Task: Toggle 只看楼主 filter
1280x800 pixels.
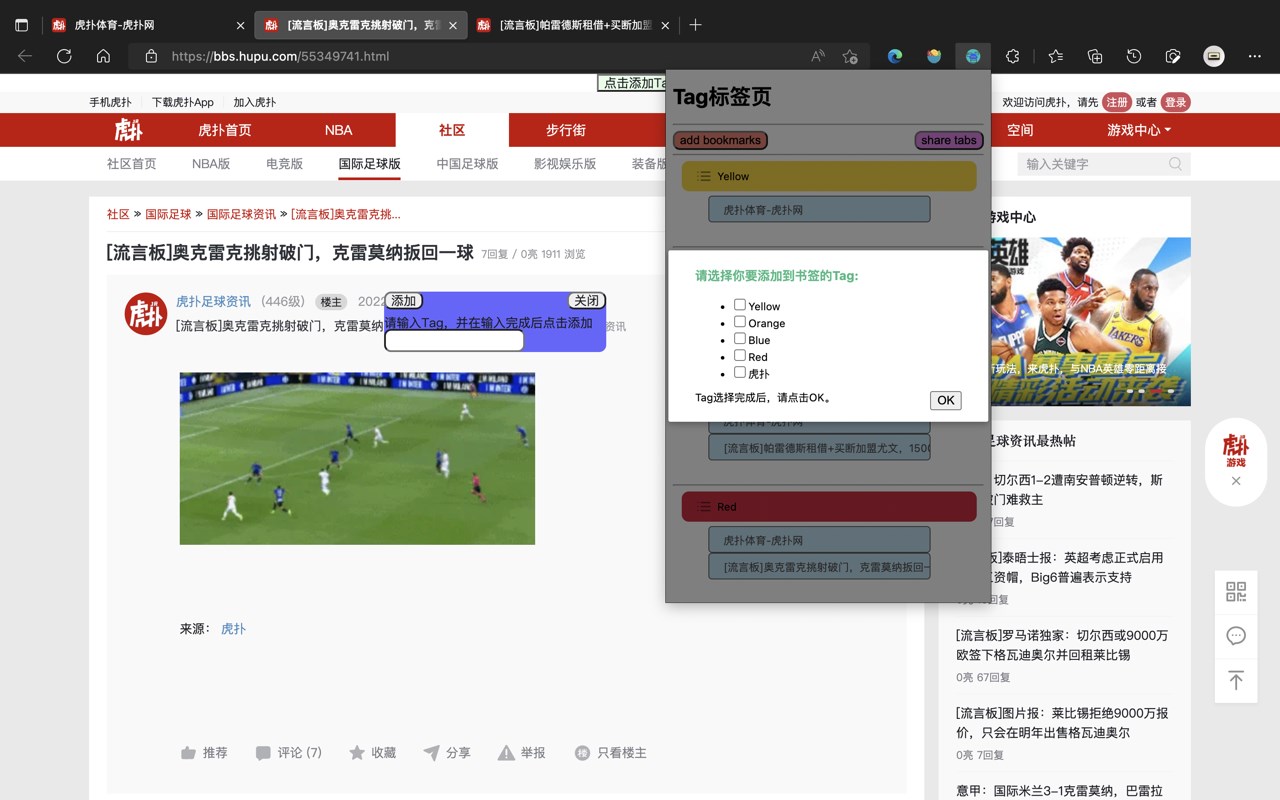Action: click(x=610, y=753)
